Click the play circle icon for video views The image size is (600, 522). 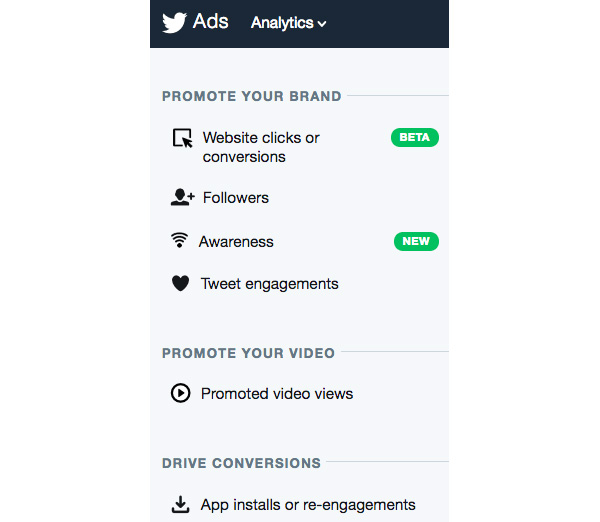coord(180,393)
